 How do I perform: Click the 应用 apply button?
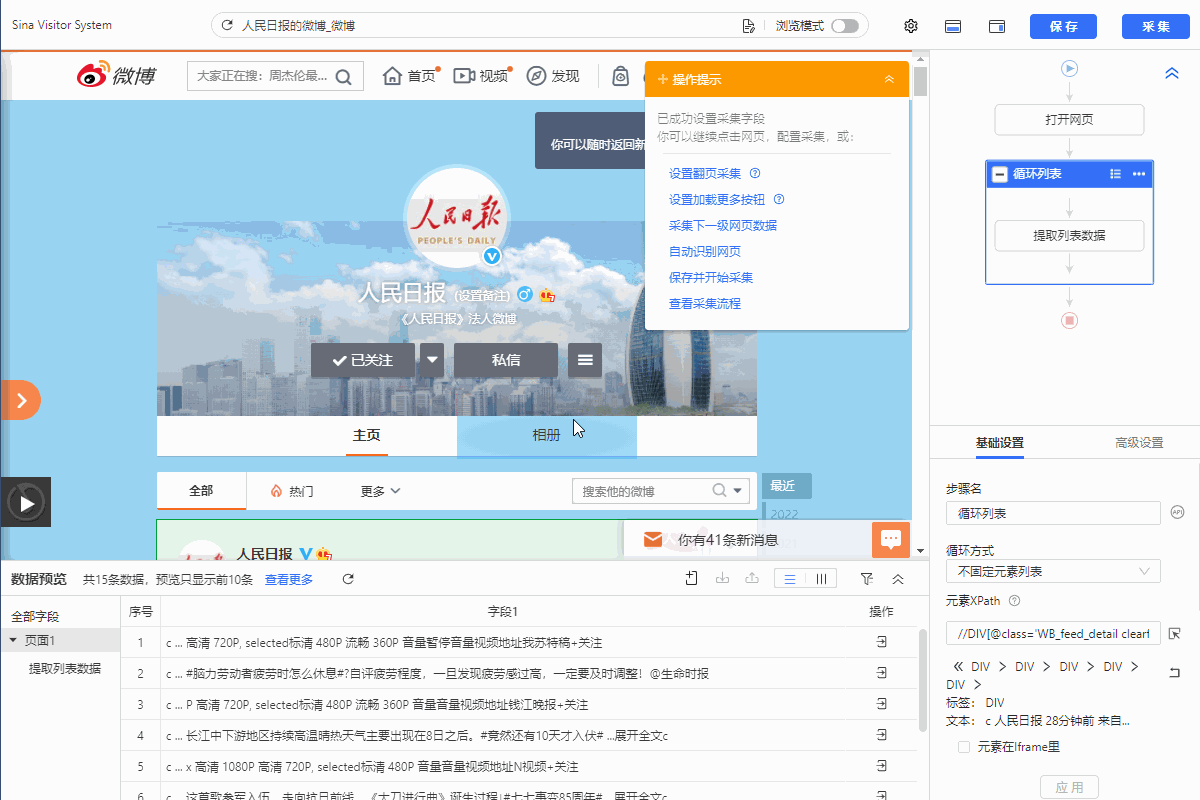click(x=1069, y=787)
